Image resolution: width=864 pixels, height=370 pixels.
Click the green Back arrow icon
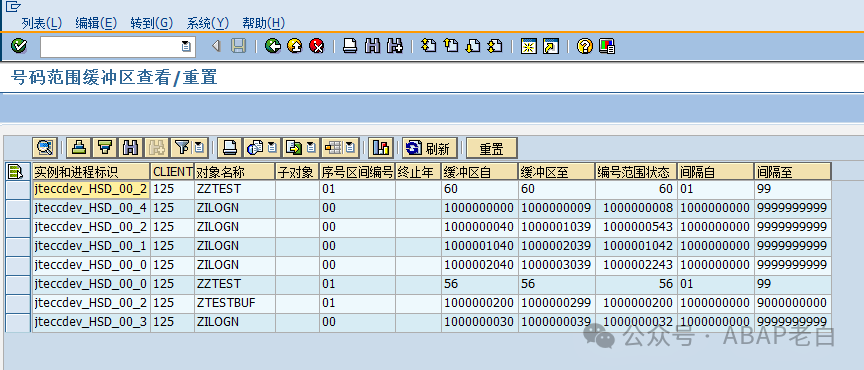(273, 46)
